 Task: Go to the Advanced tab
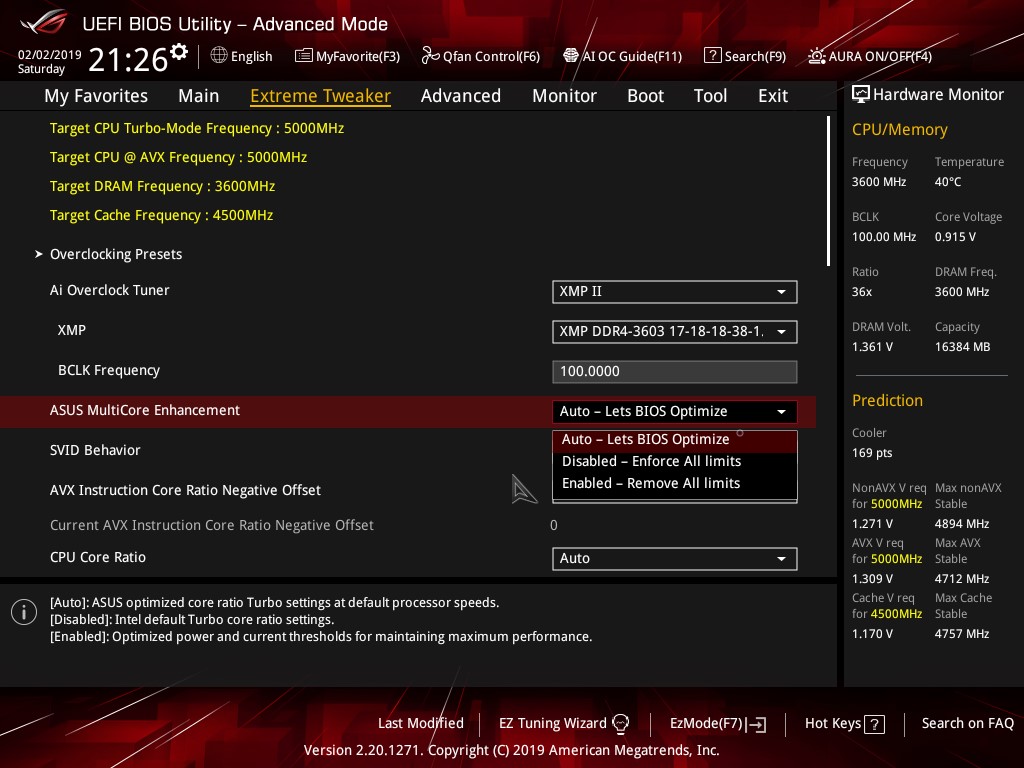click(461, 96)
